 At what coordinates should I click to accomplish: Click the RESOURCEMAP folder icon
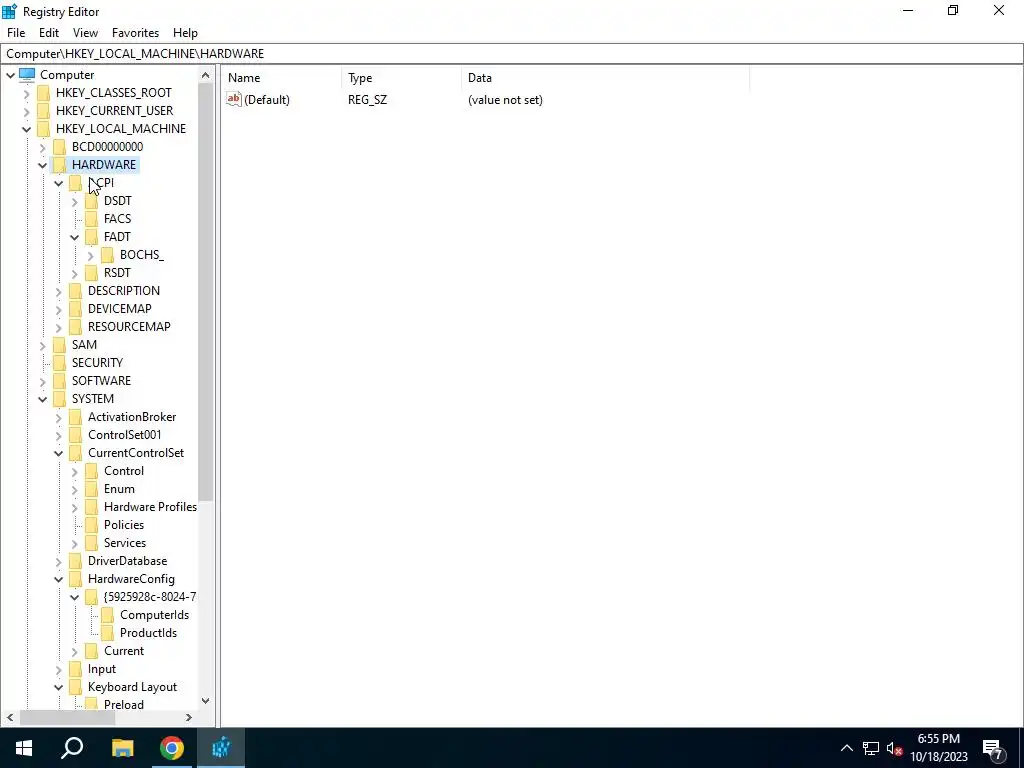pos(76,327)
